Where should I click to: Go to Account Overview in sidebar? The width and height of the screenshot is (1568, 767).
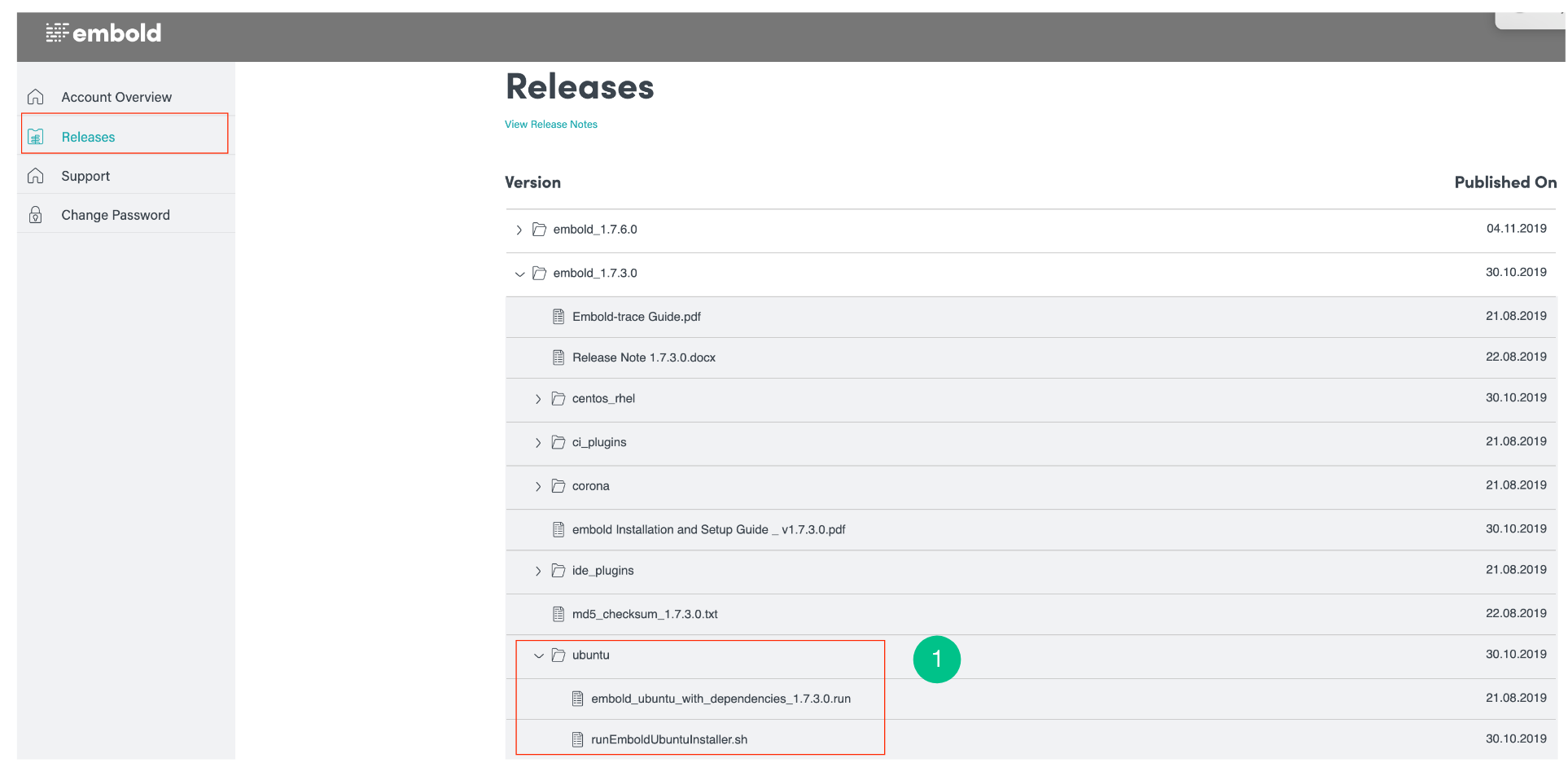point(116,97)
